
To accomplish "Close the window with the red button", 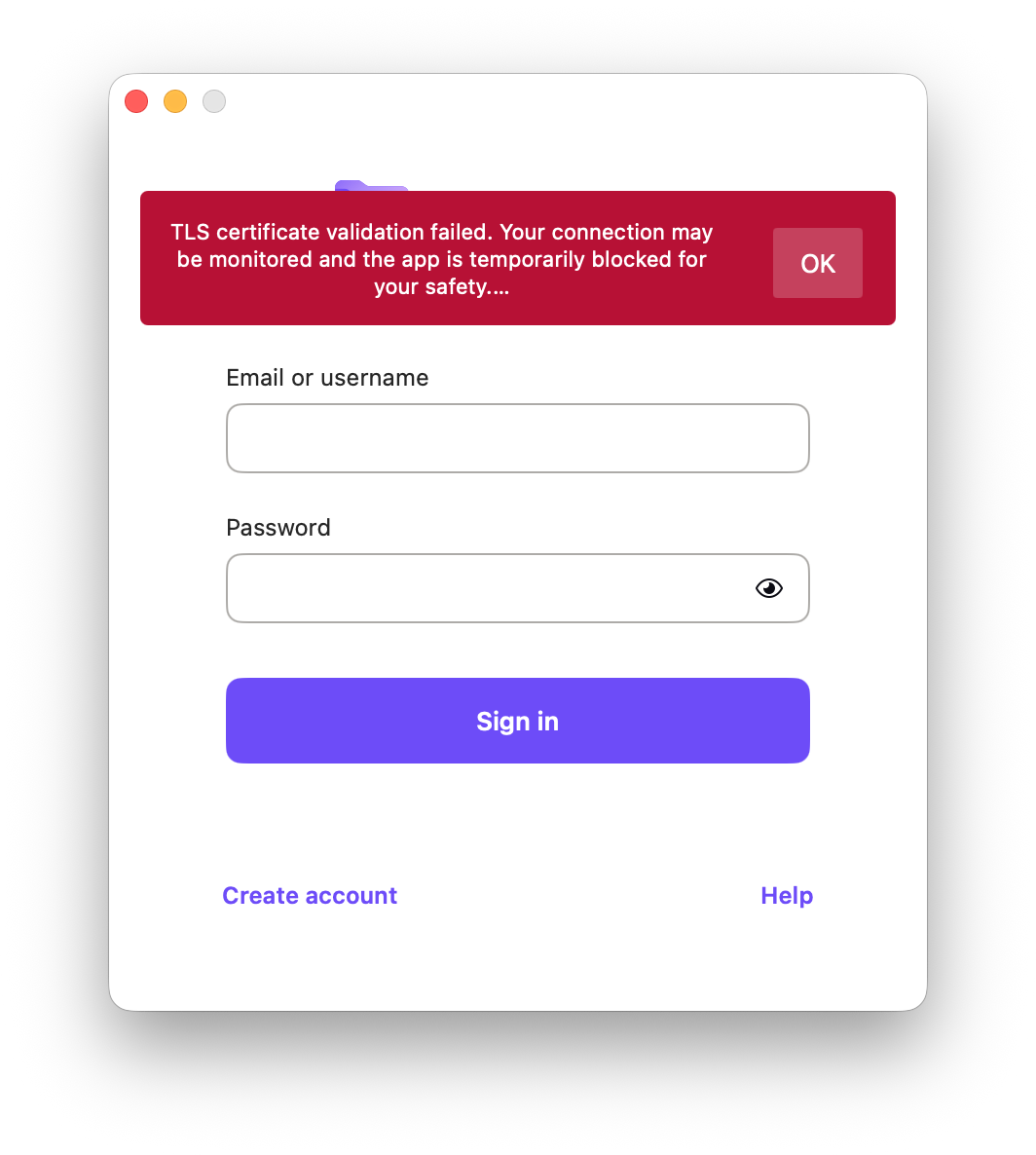I will coord(136,101).
